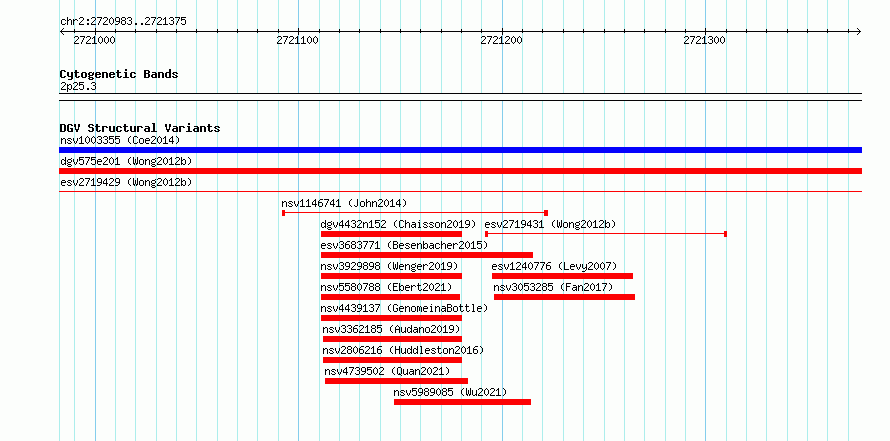
Task: Select the dgv4432n152 red bar
Action: tap(391, 234)
